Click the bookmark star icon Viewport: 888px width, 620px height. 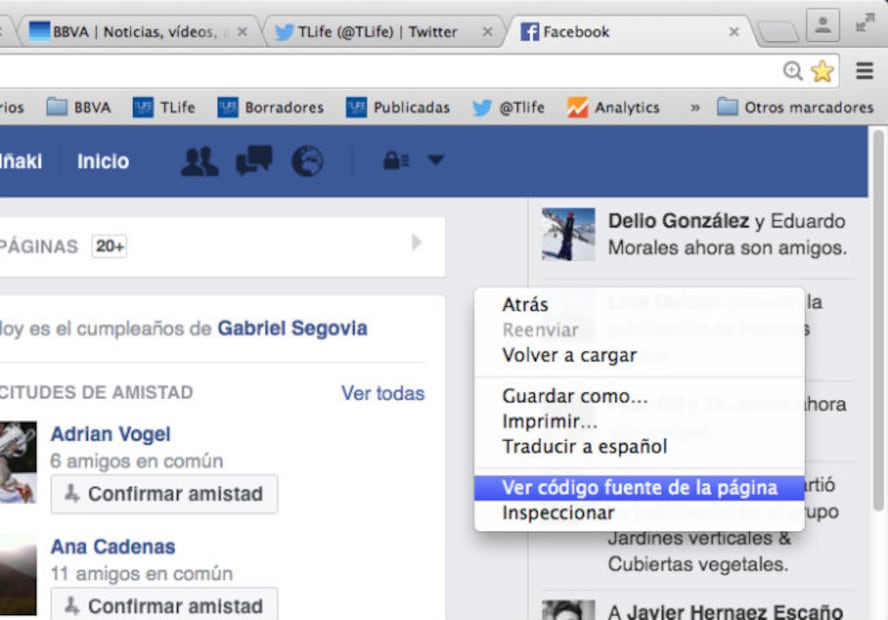click(x=822, y=71)
